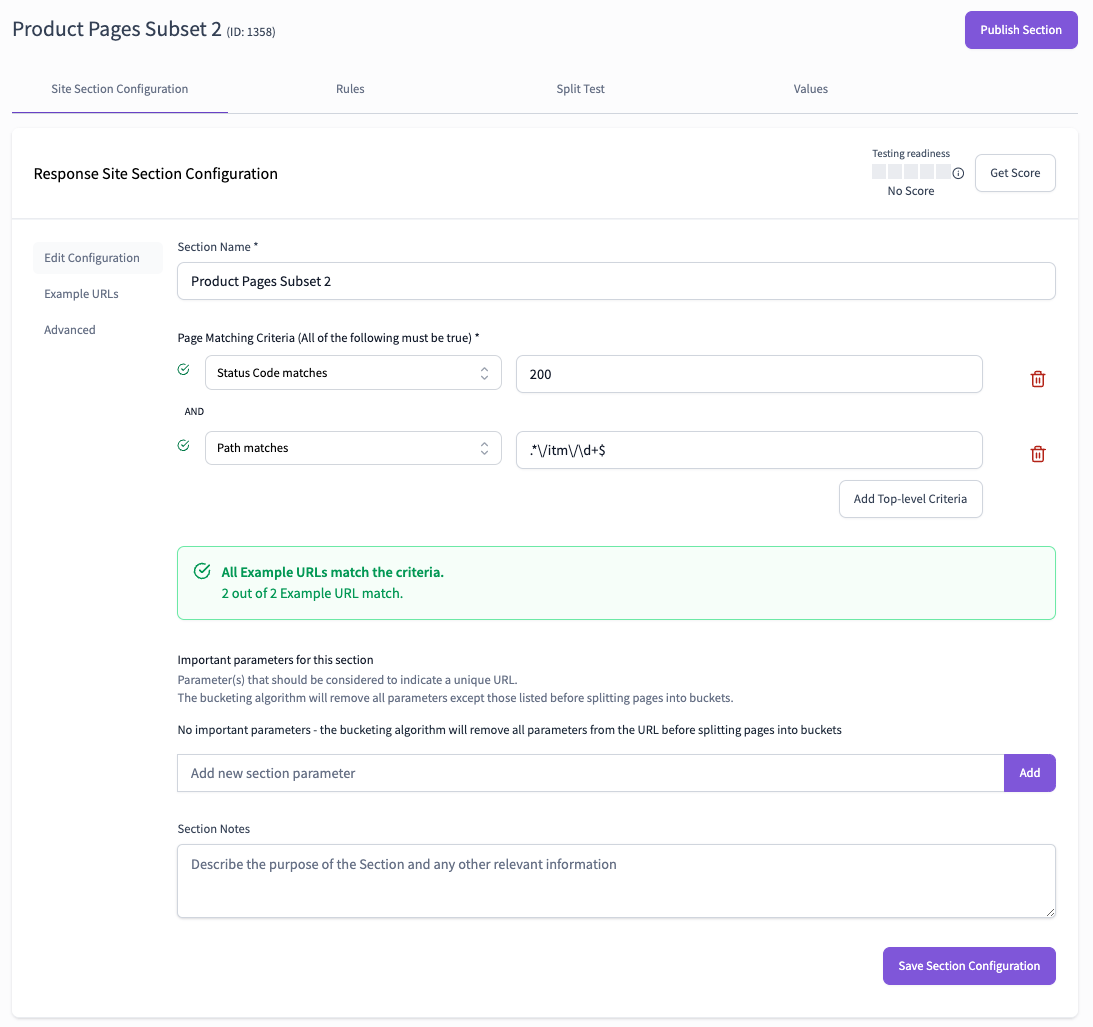This screenshot has width=1093, height=1027.
Task: Open the Split Test tab
Action: [580, 89]
